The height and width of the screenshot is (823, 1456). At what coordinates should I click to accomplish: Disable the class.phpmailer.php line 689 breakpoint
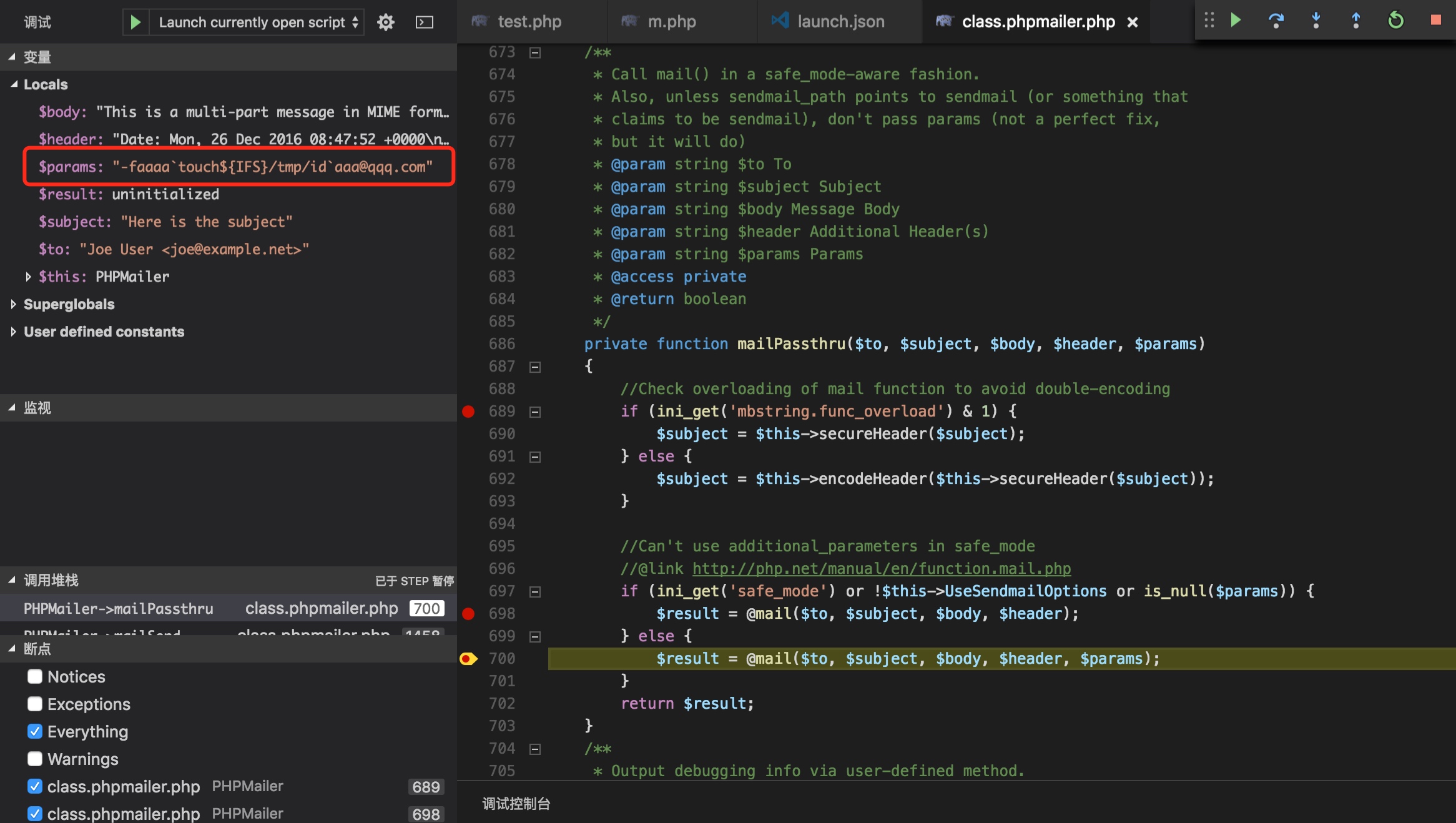(35, 786)
